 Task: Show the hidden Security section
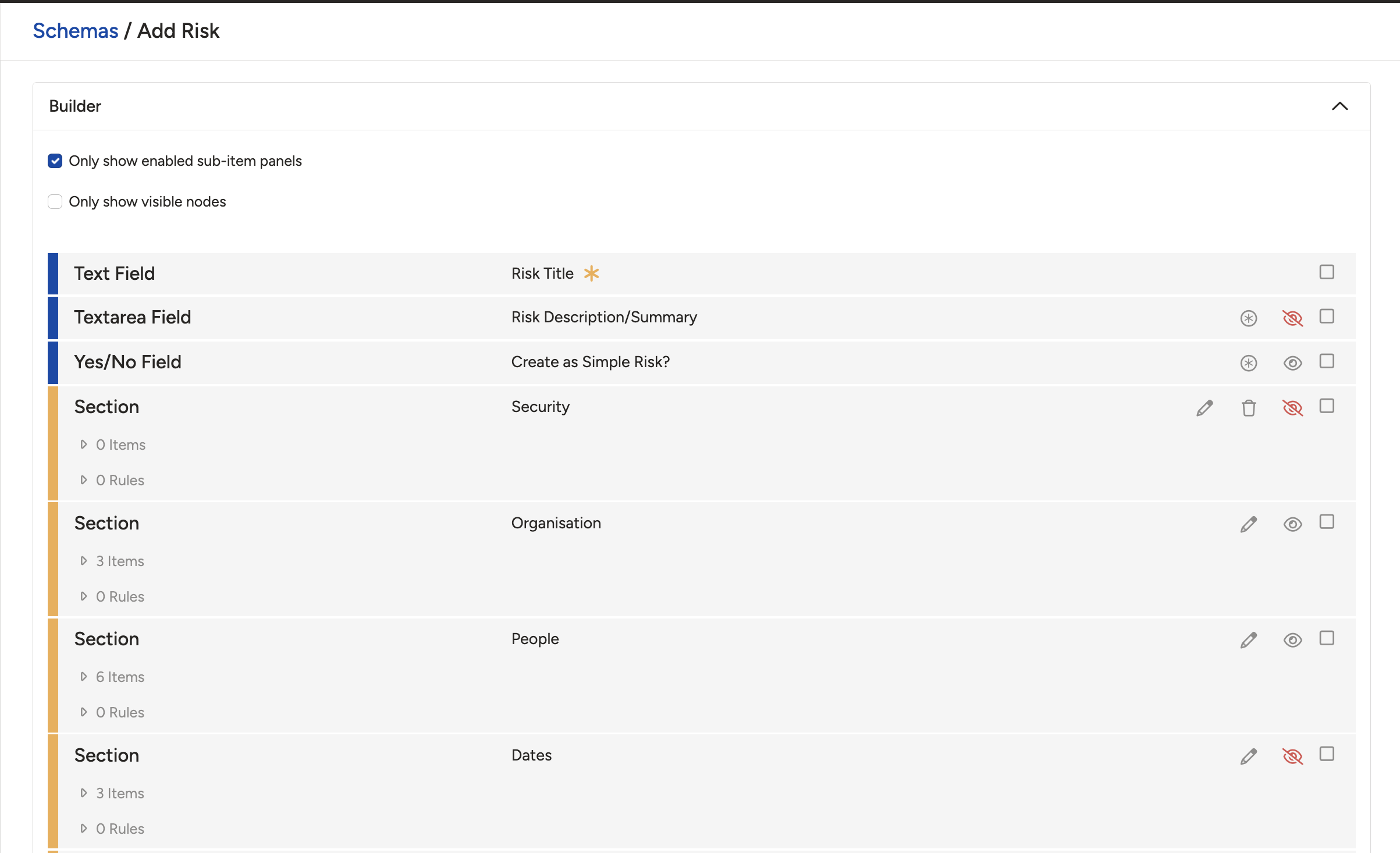[x=1292, y=408]
